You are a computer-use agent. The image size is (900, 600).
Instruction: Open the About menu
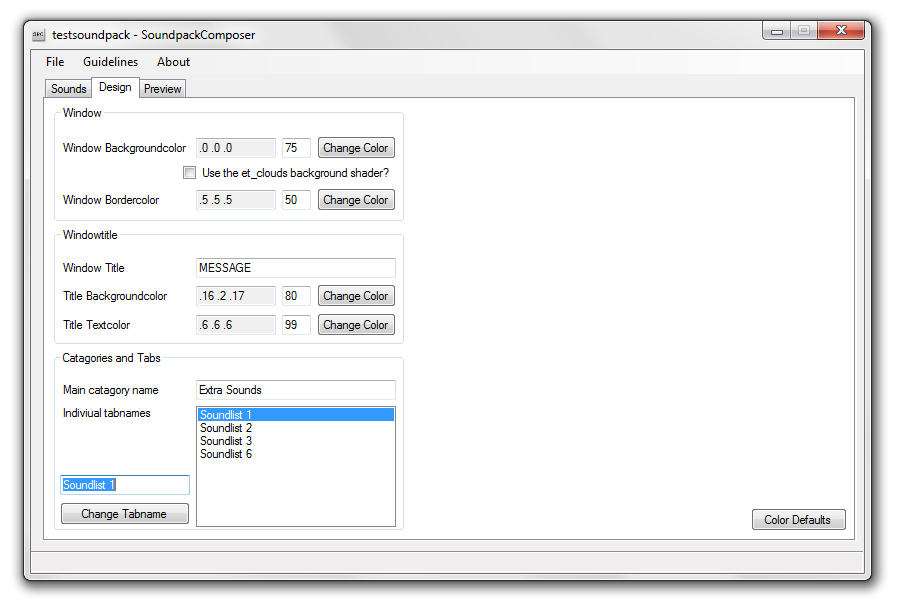(x=173, y=62)
